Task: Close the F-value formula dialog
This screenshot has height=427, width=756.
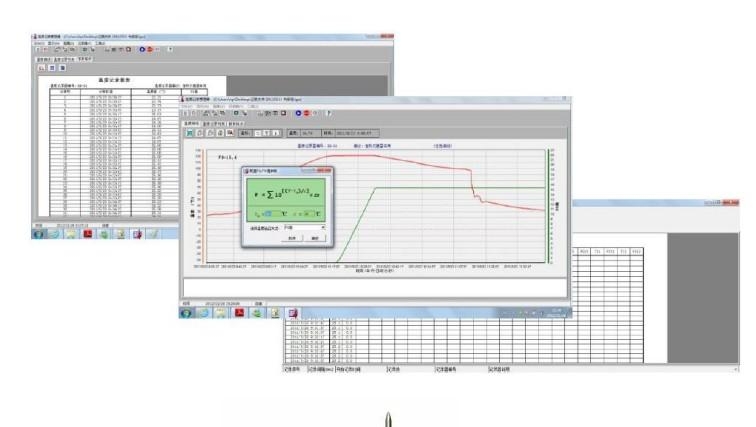Action: [x=325, y=171]
